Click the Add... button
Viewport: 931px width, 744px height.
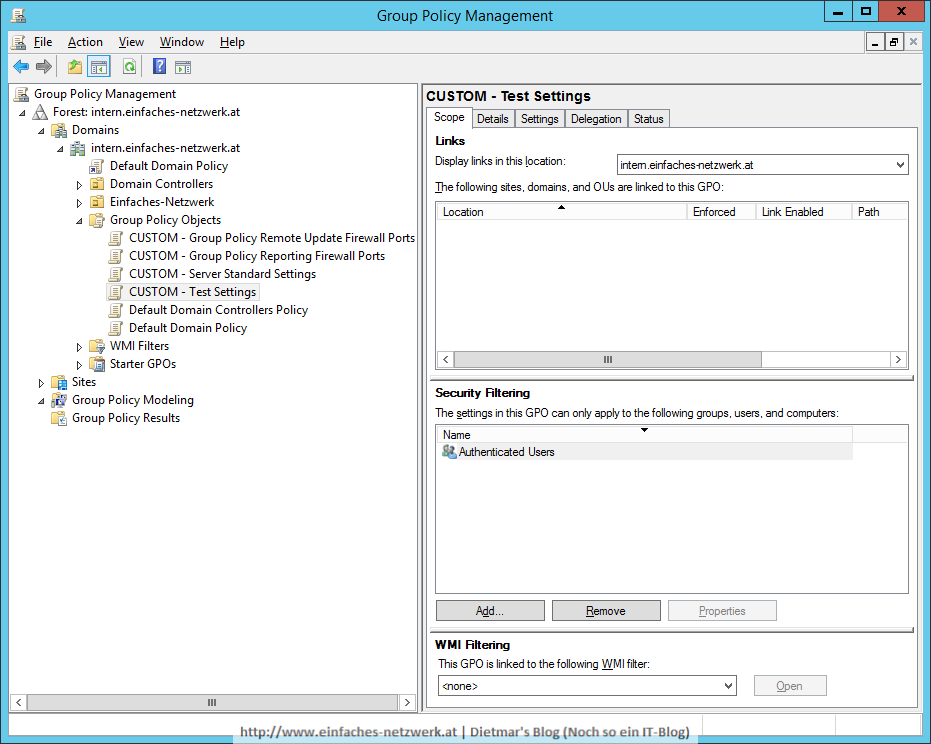490,611
